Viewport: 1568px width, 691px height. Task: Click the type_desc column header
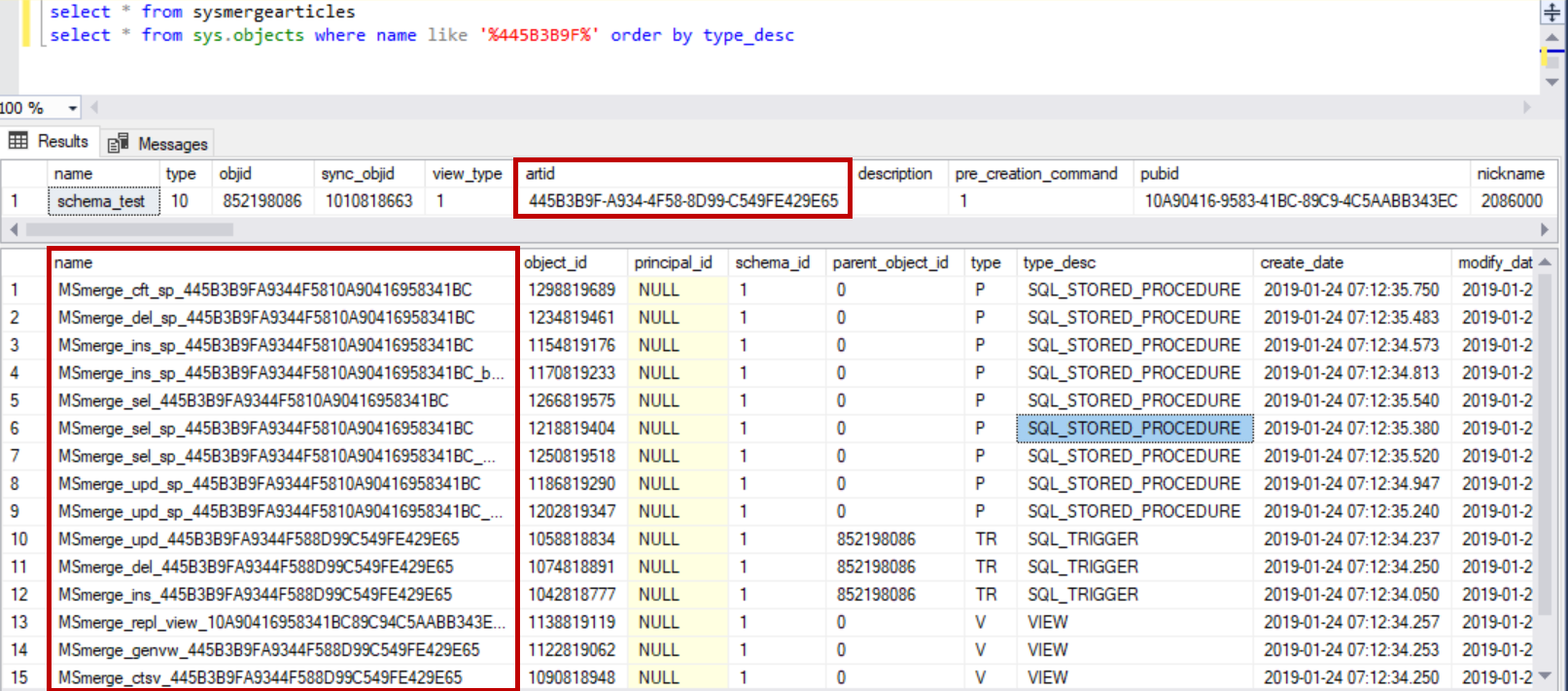tap(1060, 262)
